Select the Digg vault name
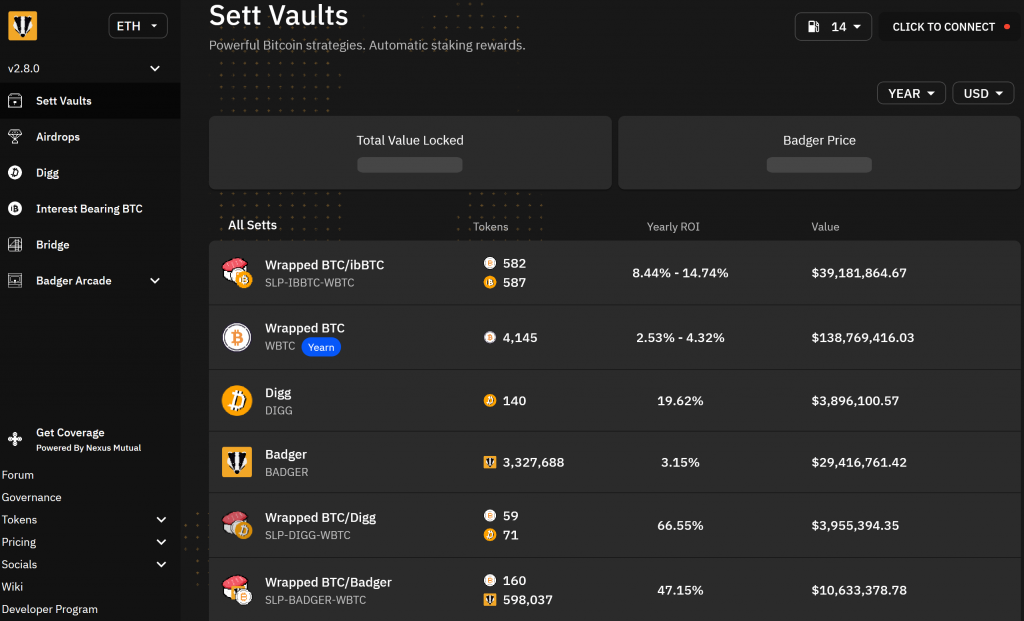This screenshot has width=1024, height=621. coord(278,392)
